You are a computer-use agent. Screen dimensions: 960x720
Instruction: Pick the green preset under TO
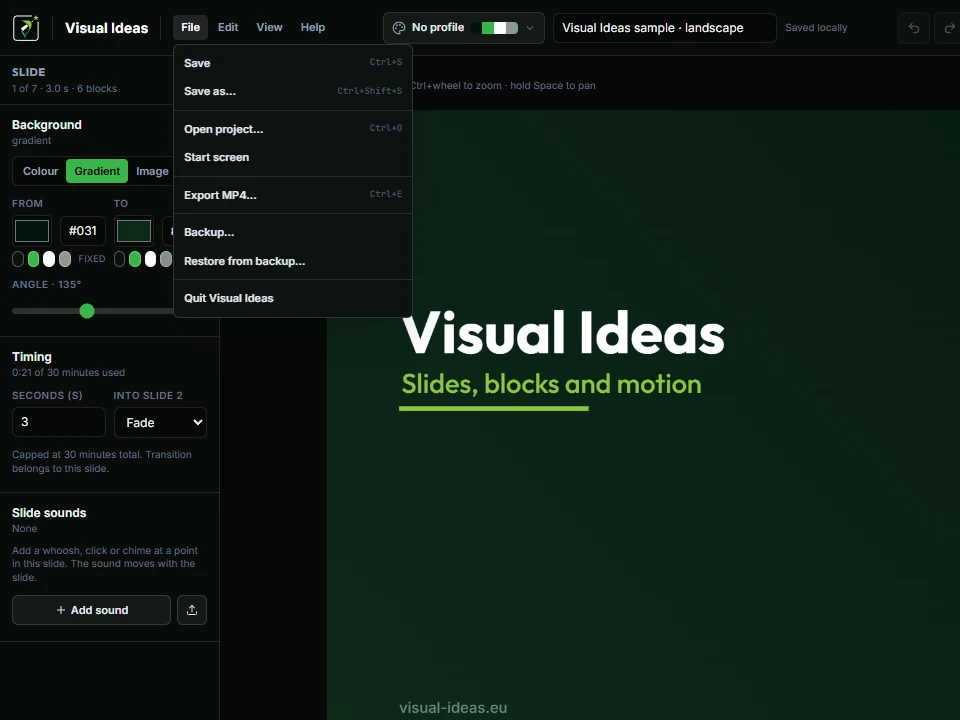135,259
